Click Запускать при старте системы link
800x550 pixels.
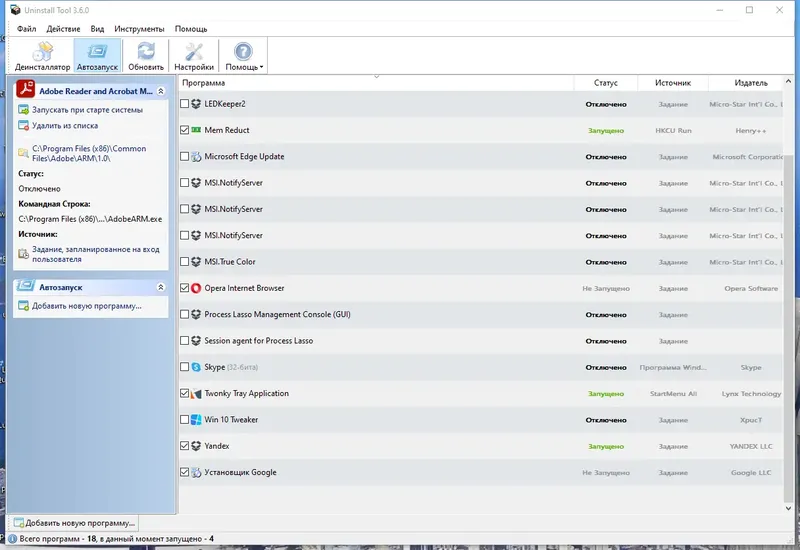87,110
